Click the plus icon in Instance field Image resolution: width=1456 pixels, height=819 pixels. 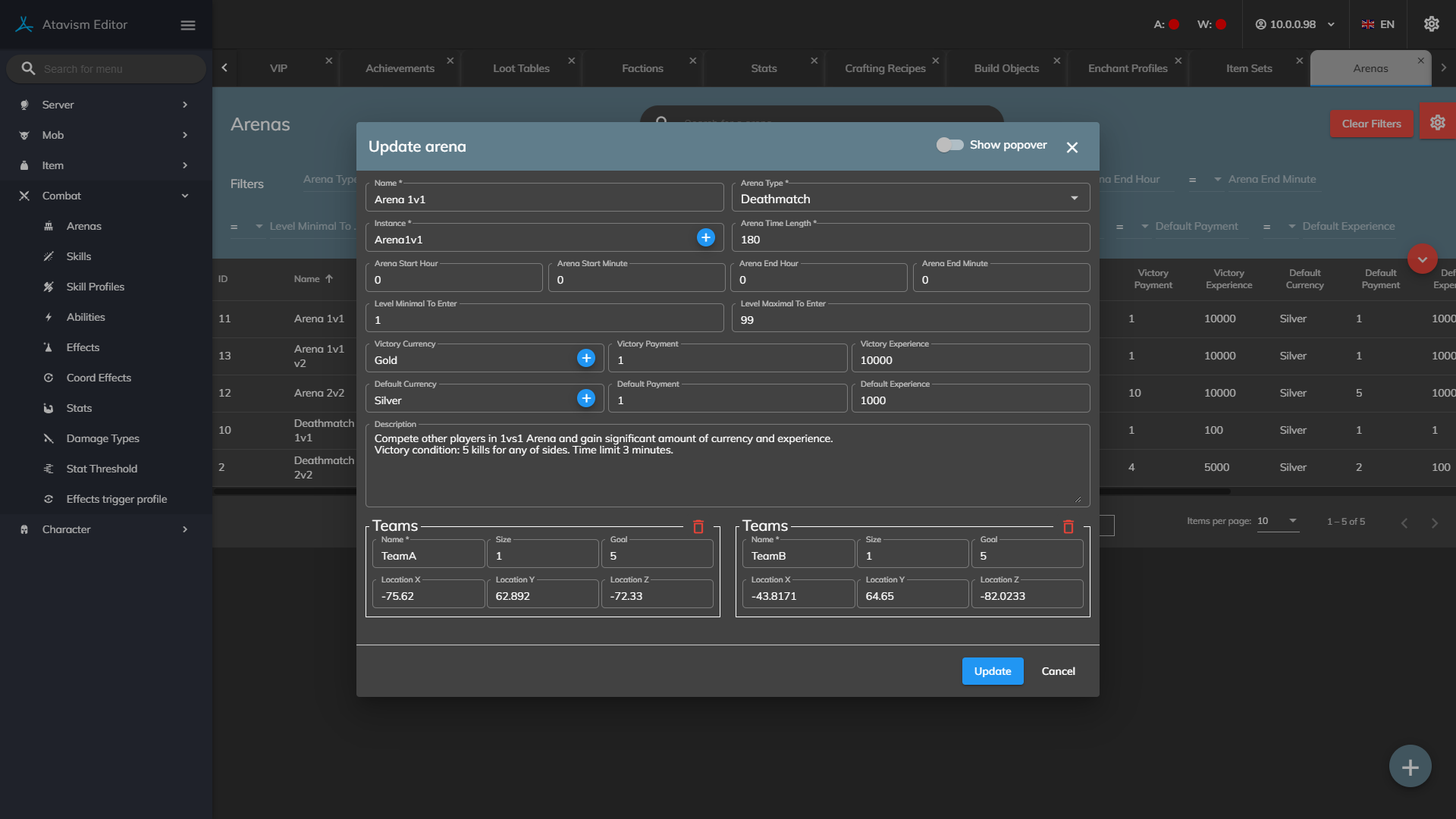pos(705,238)
